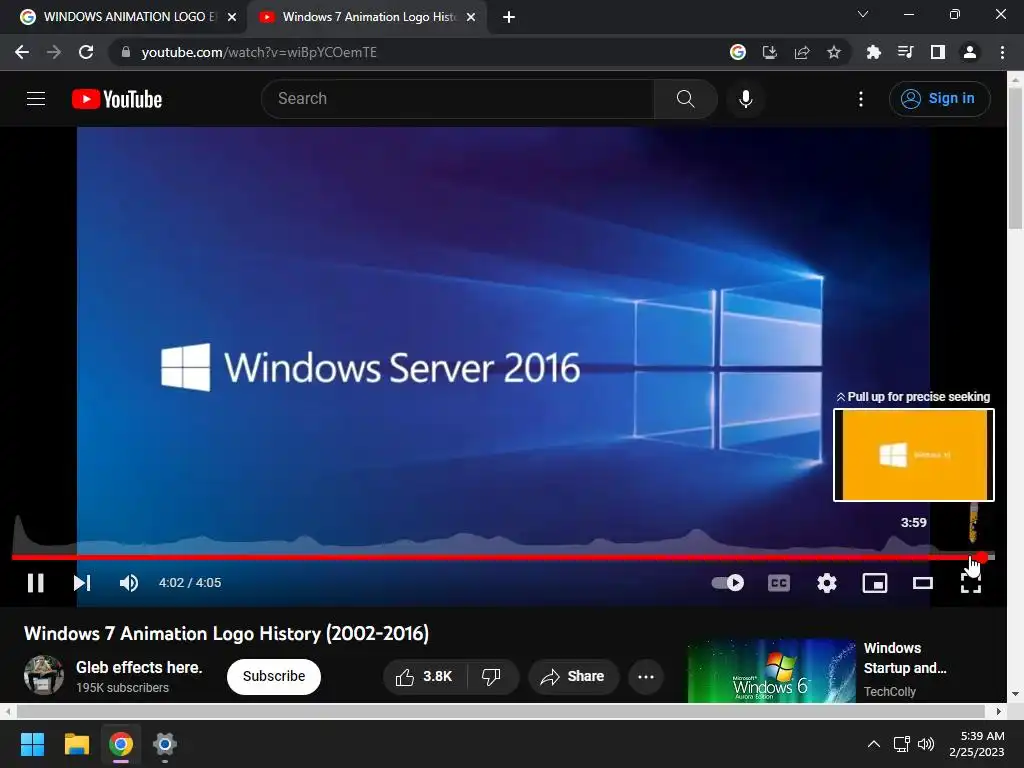Go forward in browser history

(x=54, y=52)
